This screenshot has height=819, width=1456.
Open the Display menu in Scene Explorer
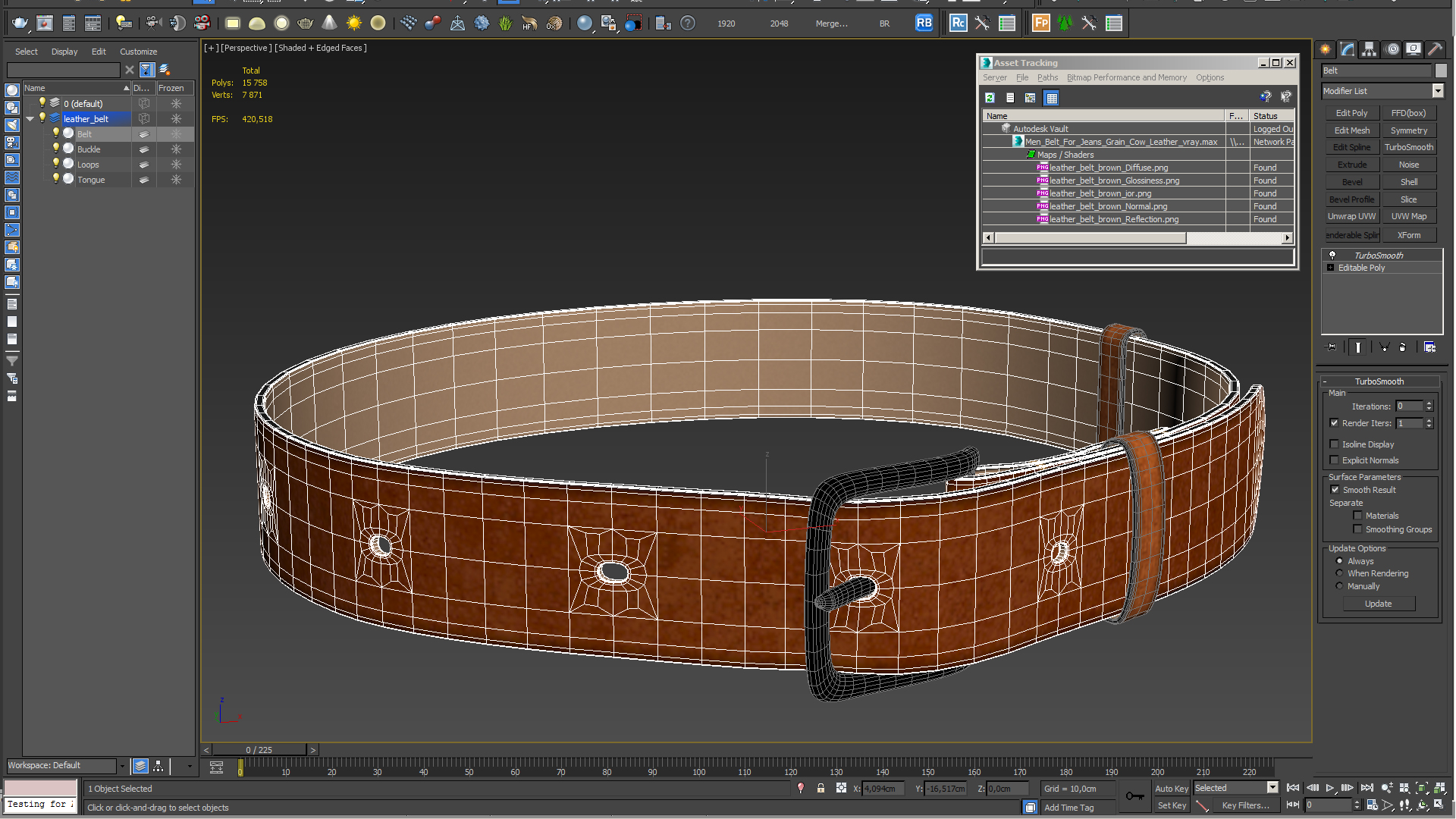point(64,52)
